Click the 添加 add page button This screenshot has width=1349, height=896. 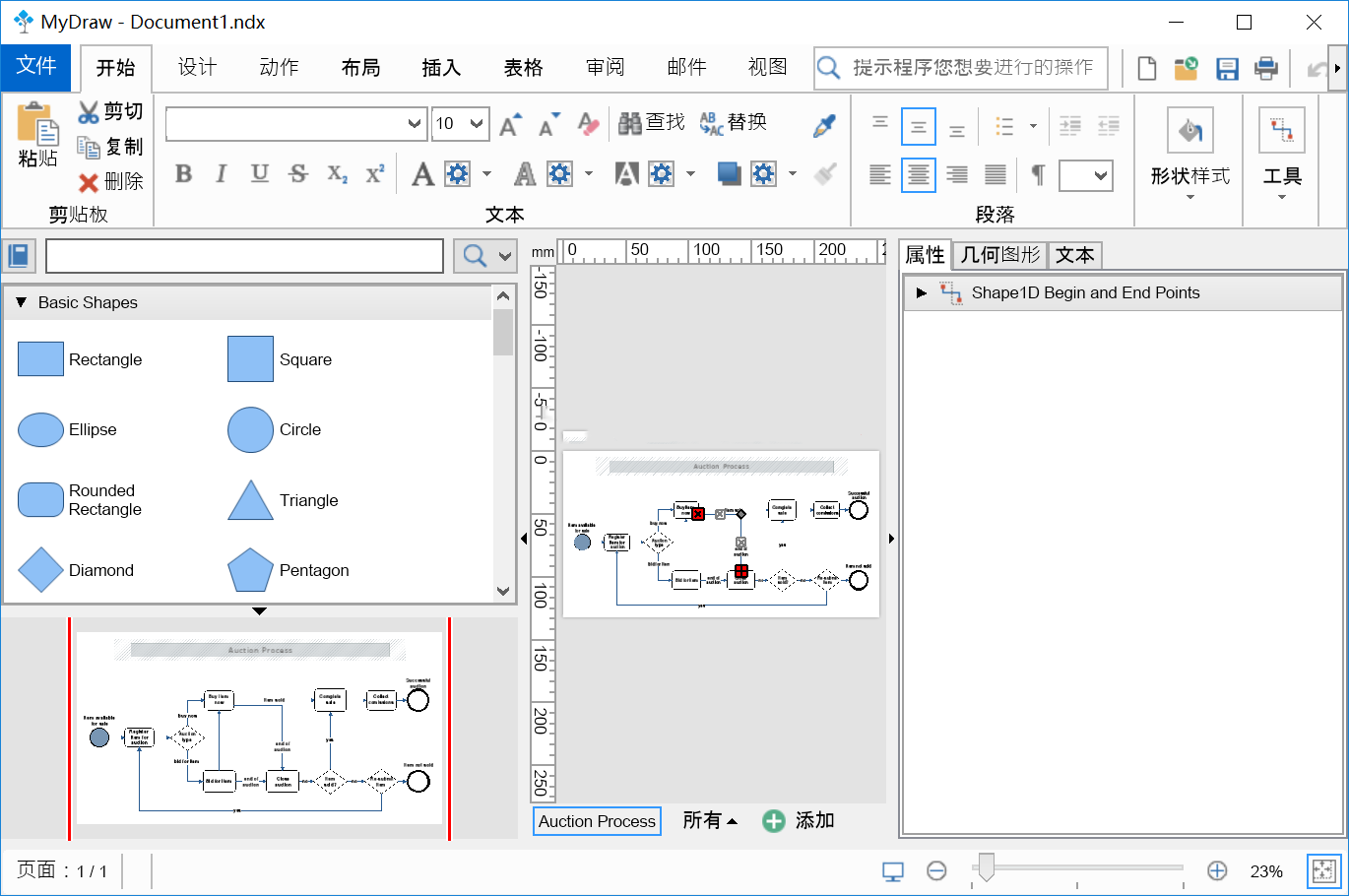799,820
